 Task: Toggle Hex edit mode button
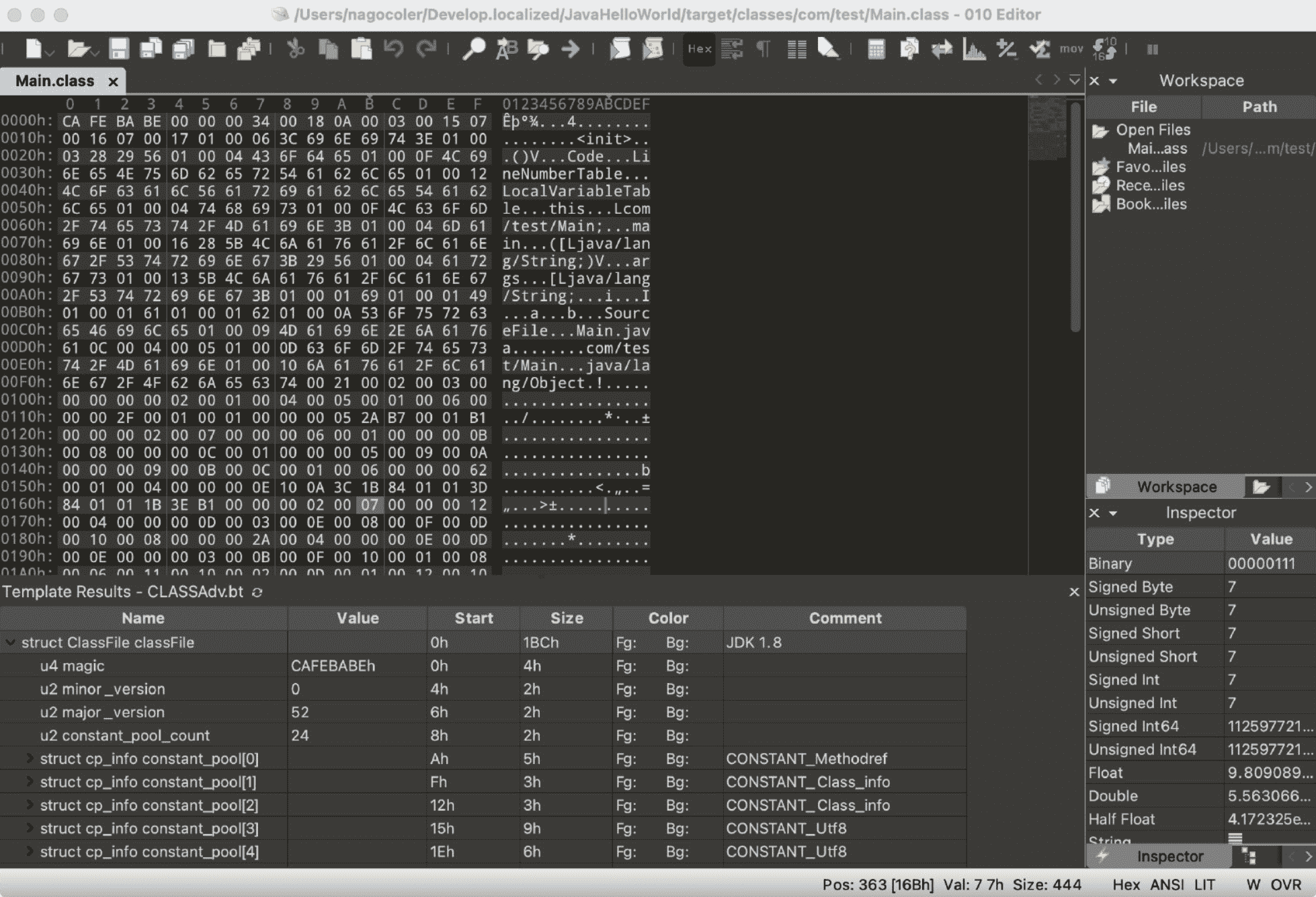tap(699, 49)
